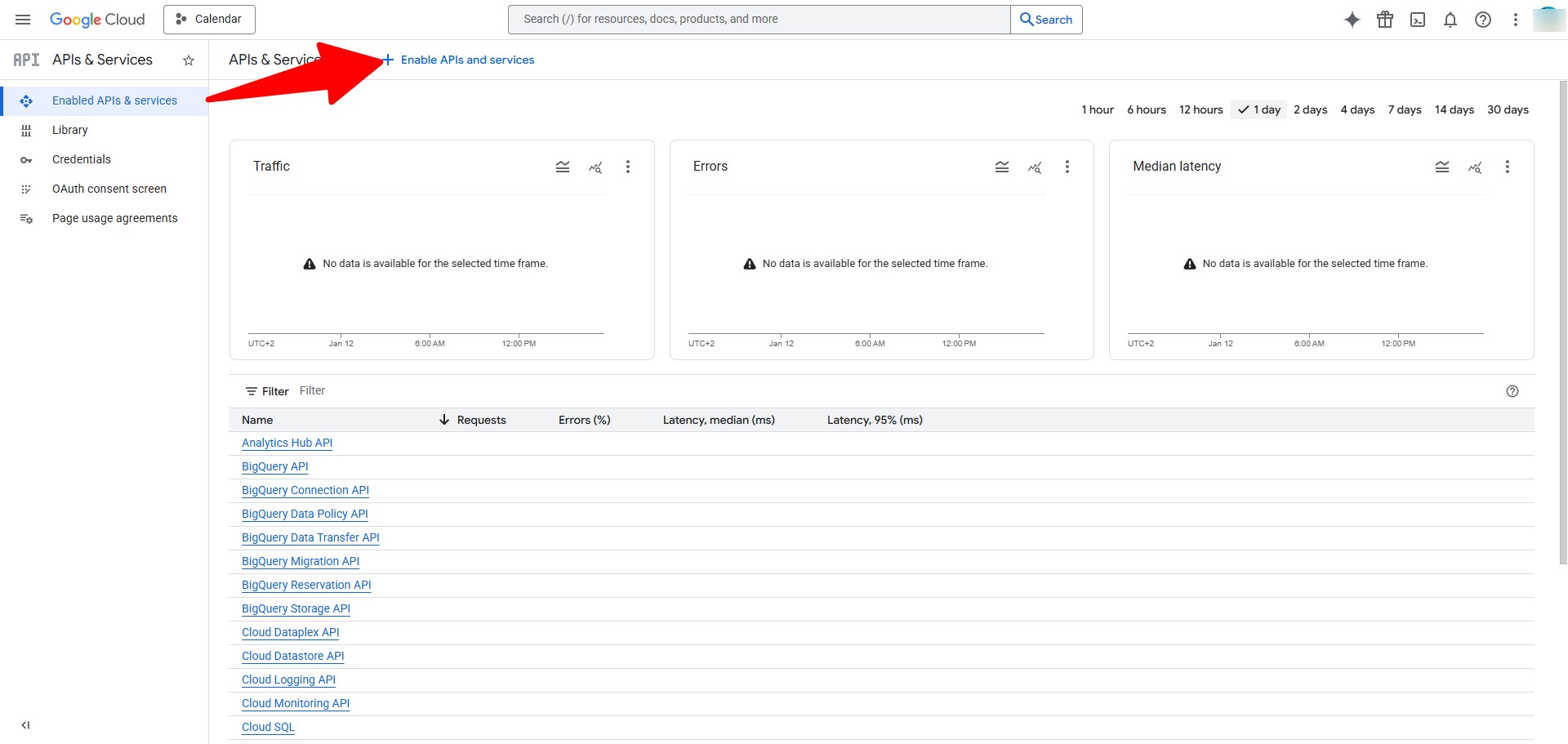
Task: Toggle legend on the Traffic chart
Action: coord(563,167)
